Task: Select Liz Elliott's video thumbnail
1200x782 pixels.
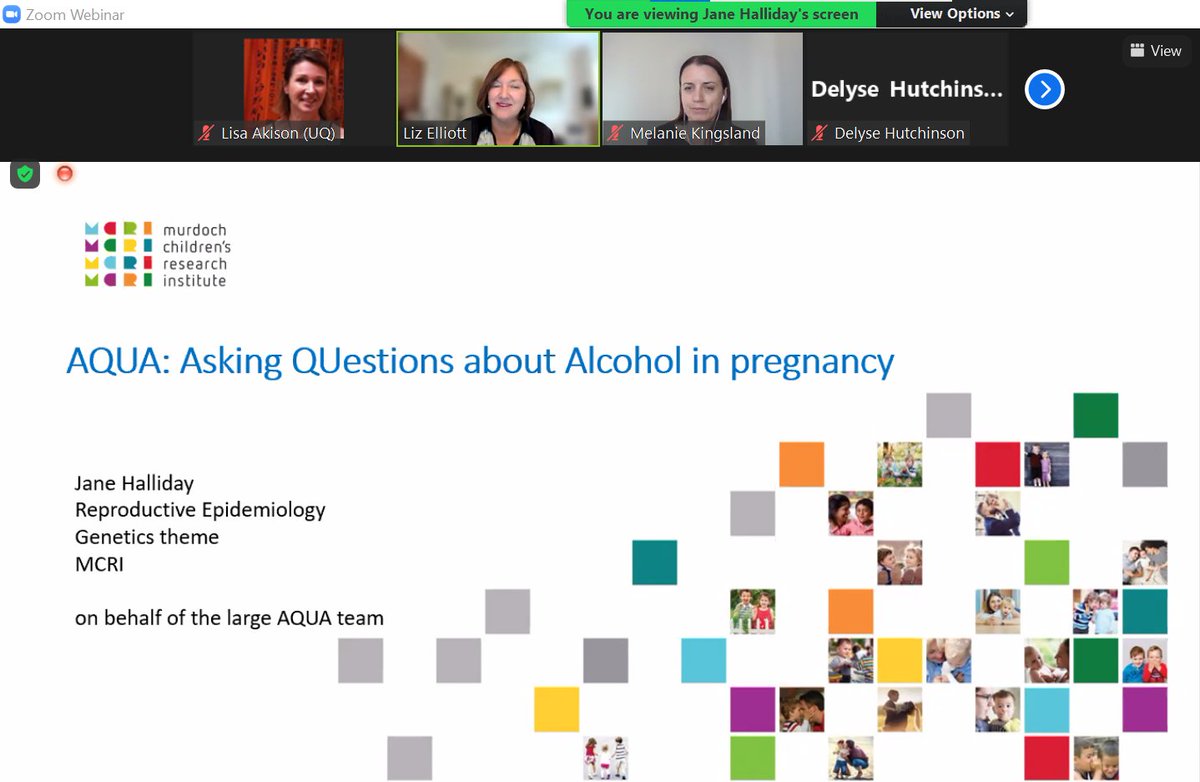Action: coord(498,90)
